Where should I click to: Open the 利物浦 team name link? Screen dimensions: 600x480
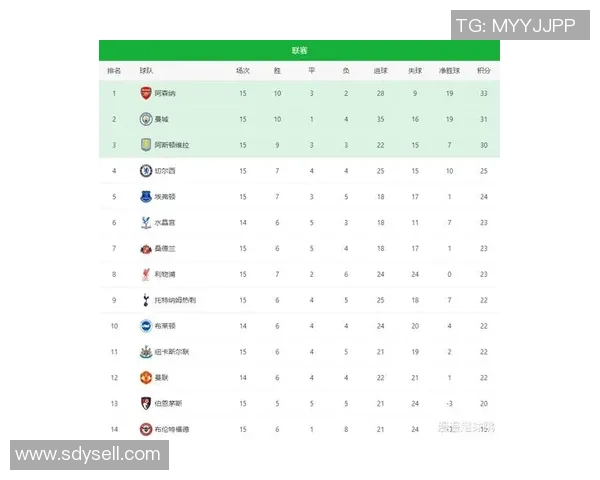pos(165,274)
